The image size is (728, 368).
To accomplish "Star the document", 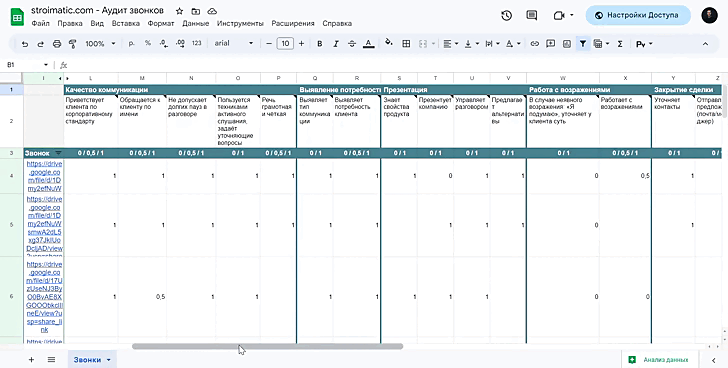I will pos(179,11).
